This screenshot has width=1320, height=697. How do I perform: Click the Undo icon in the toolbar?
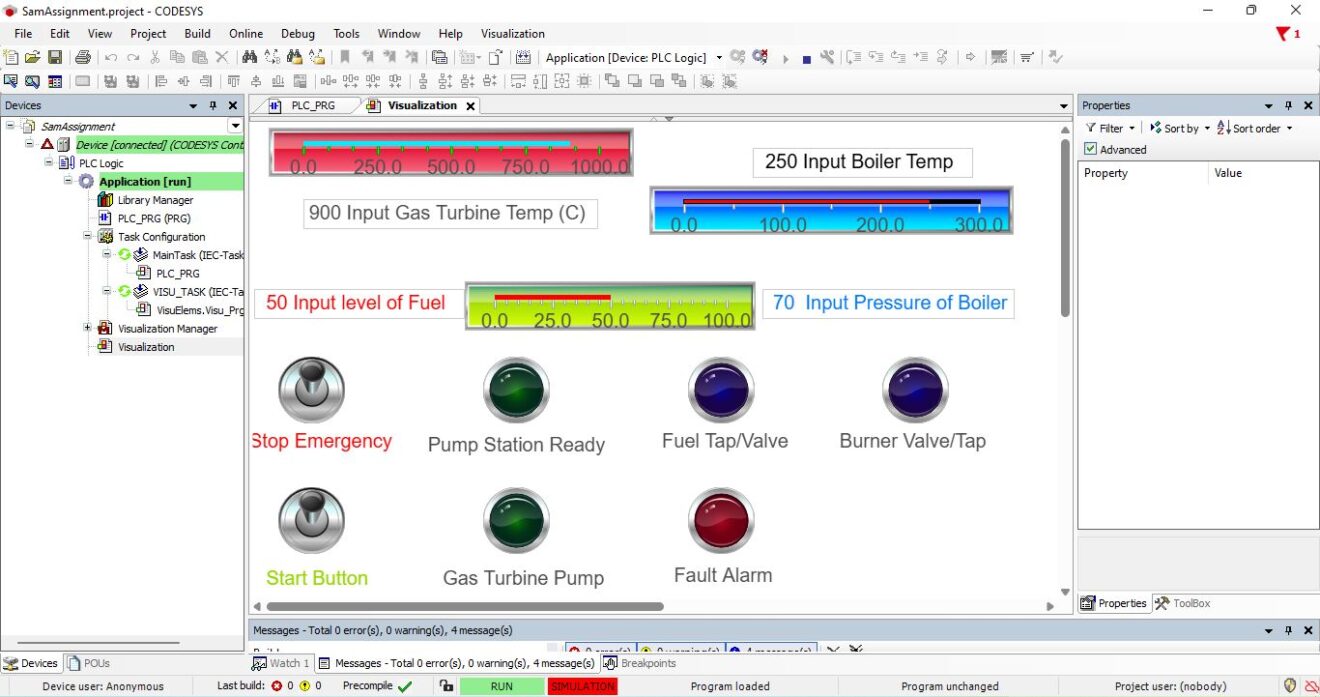(110, 57)
